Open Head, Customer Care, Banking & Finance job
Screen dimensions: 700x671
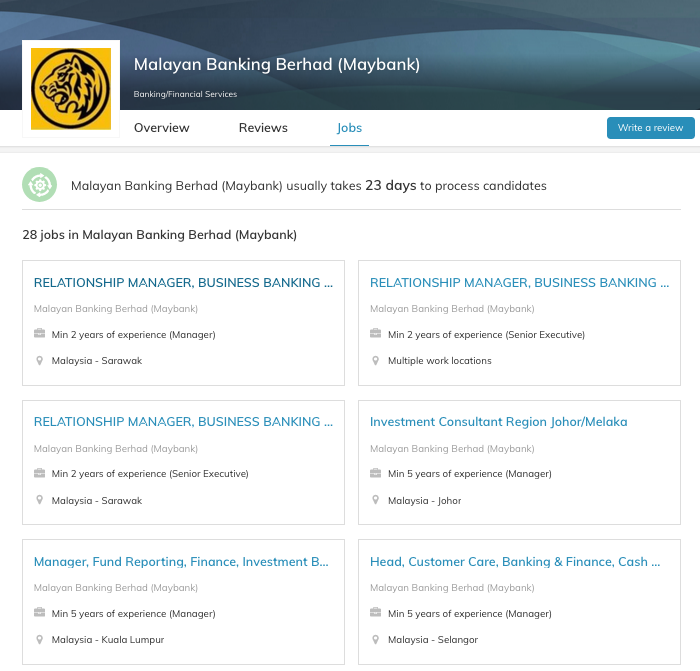pos(515,562)
